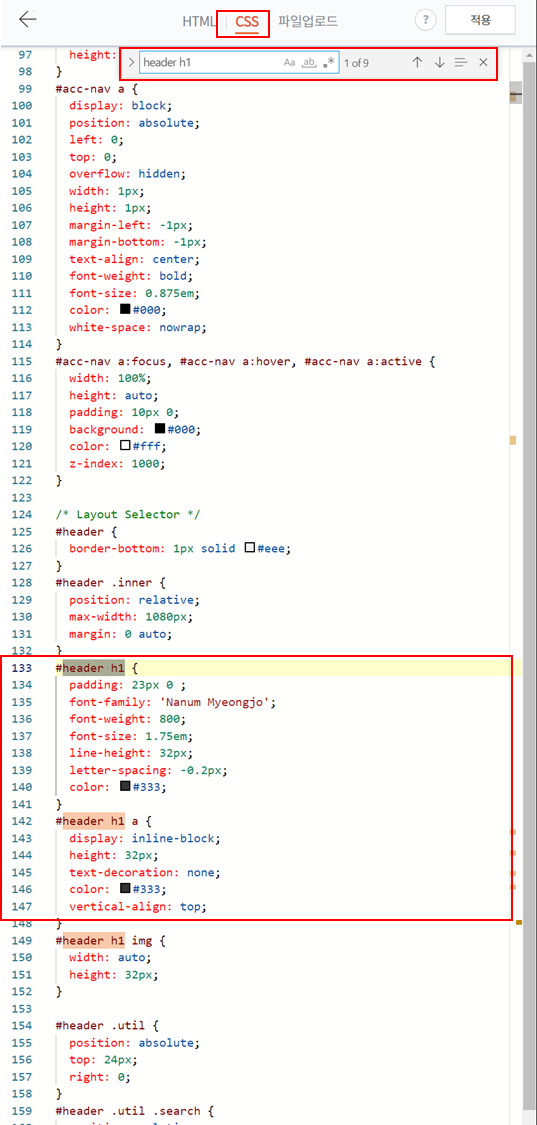Viewport: 537px width, 1125px height.
Task: Click the 'font-weight: bold;' line
Action: [x=131, y=276]
